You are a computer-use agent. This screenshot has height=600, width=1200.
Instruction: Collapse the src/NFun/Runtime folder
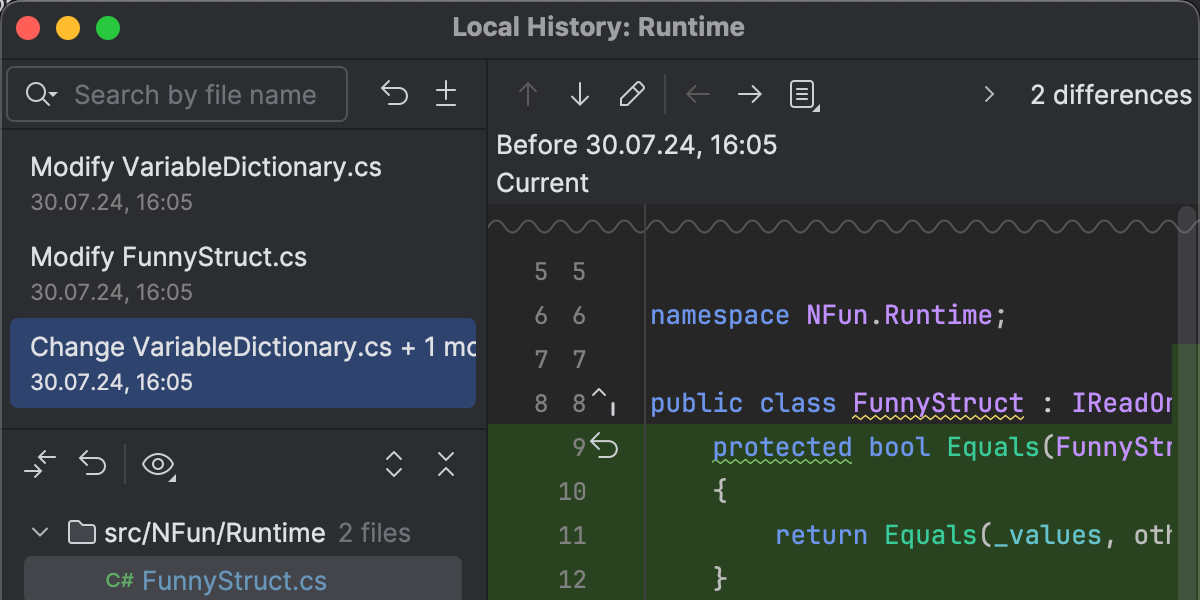click(41, 533)
